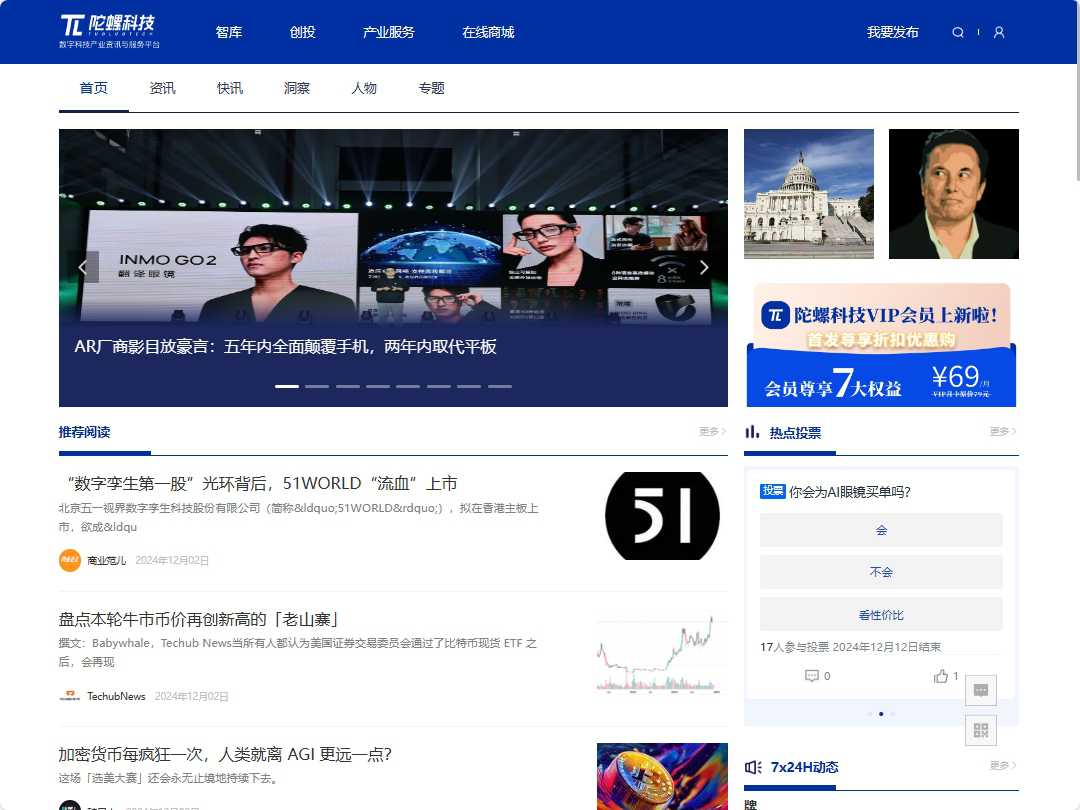Screen dimensions: 1080x810
Task: Select the active poll pagination dot
Action: coord(881,714)
